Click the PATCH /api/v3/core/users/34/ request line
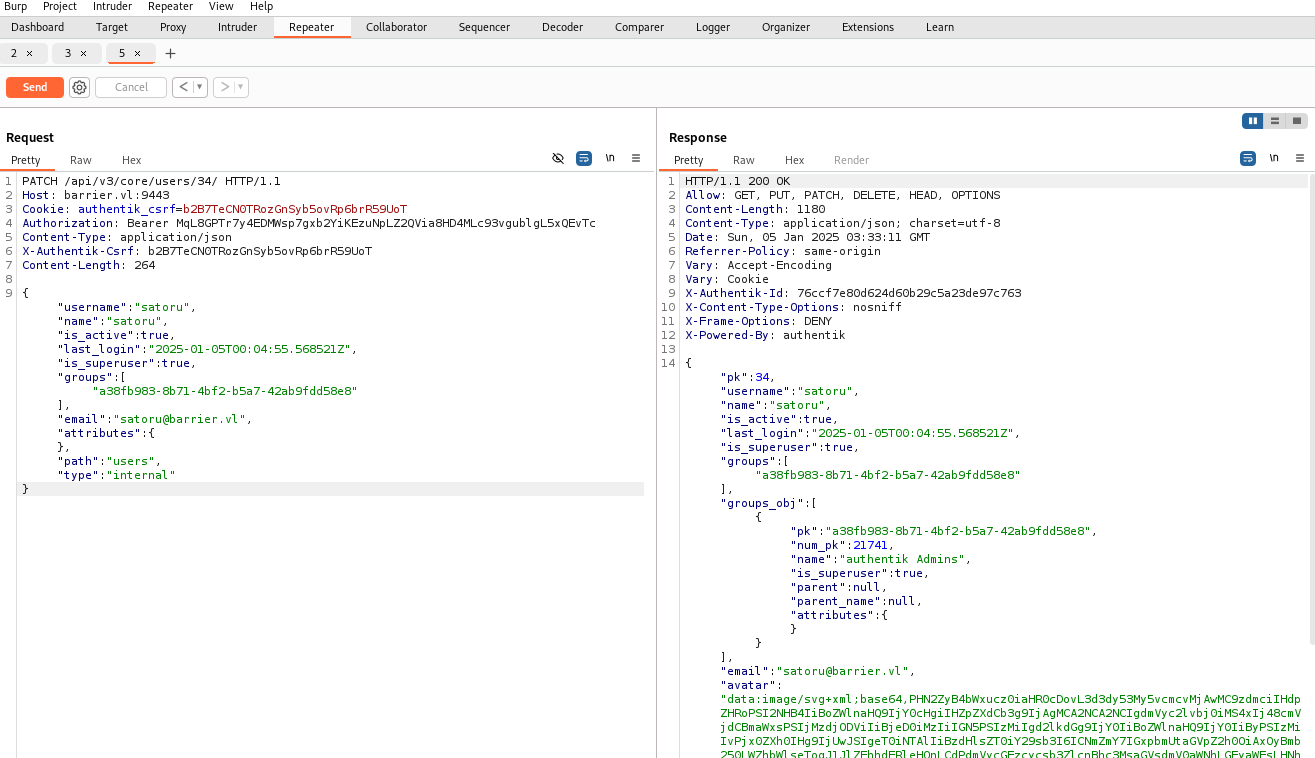 tap(151, 181)
